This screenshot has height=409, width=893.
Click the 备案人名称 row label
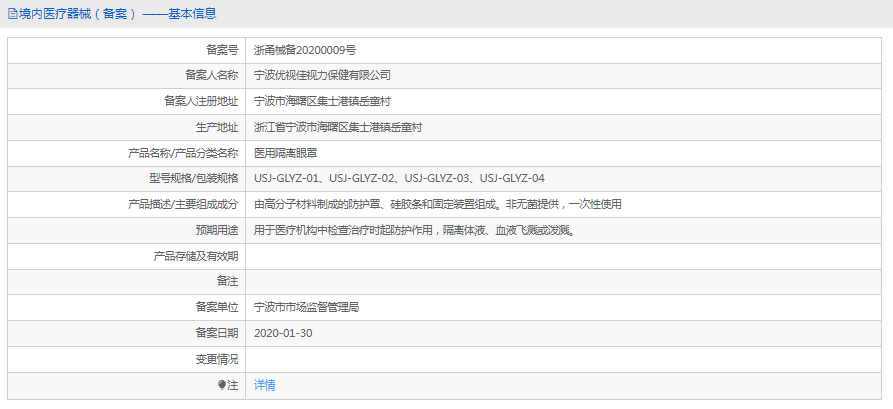point(212,75)
